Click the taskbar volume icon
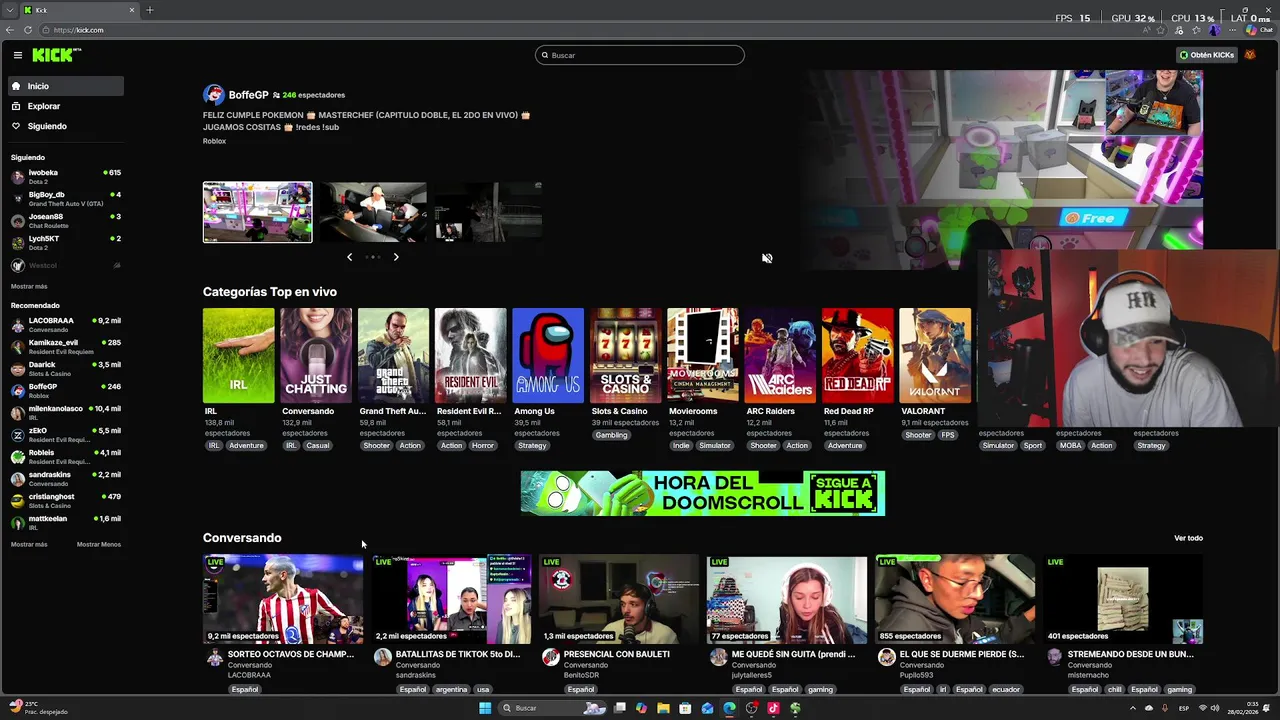 coord(1215,708)
